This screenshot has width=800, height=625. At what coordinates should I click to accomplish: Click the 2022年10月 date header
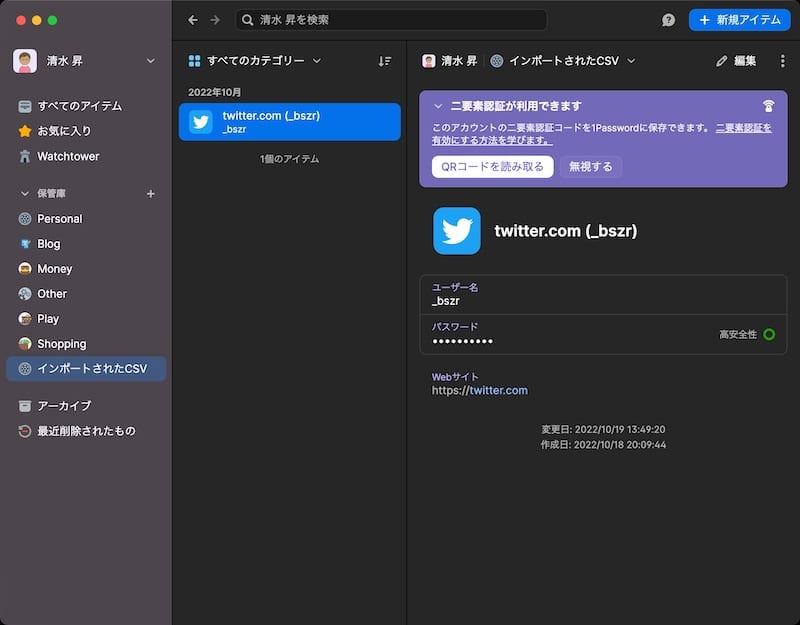(214, 92)
